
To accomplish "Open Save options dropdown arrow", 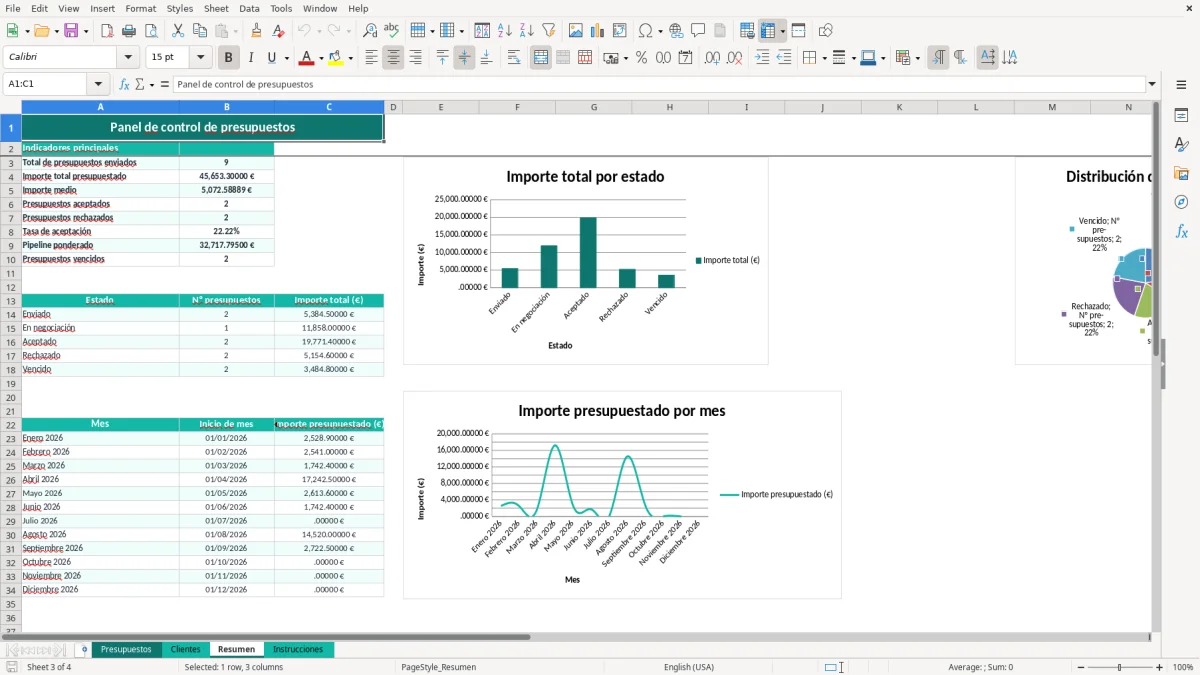I will click(85, 31).
